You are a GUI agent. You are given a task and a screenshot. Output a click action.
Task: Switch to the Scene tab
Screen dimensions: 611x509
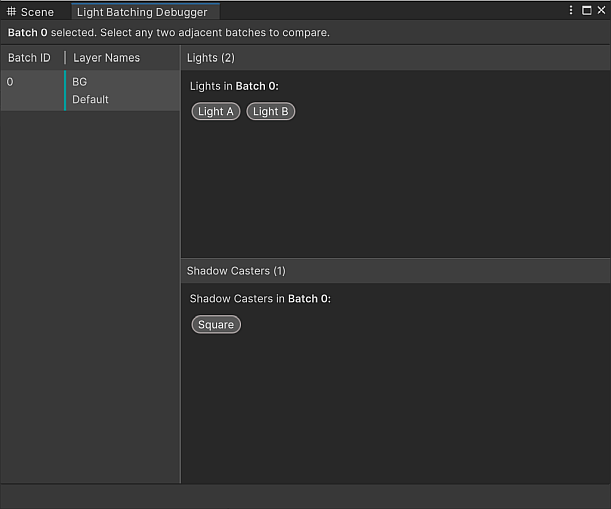(x=37, y=12)
